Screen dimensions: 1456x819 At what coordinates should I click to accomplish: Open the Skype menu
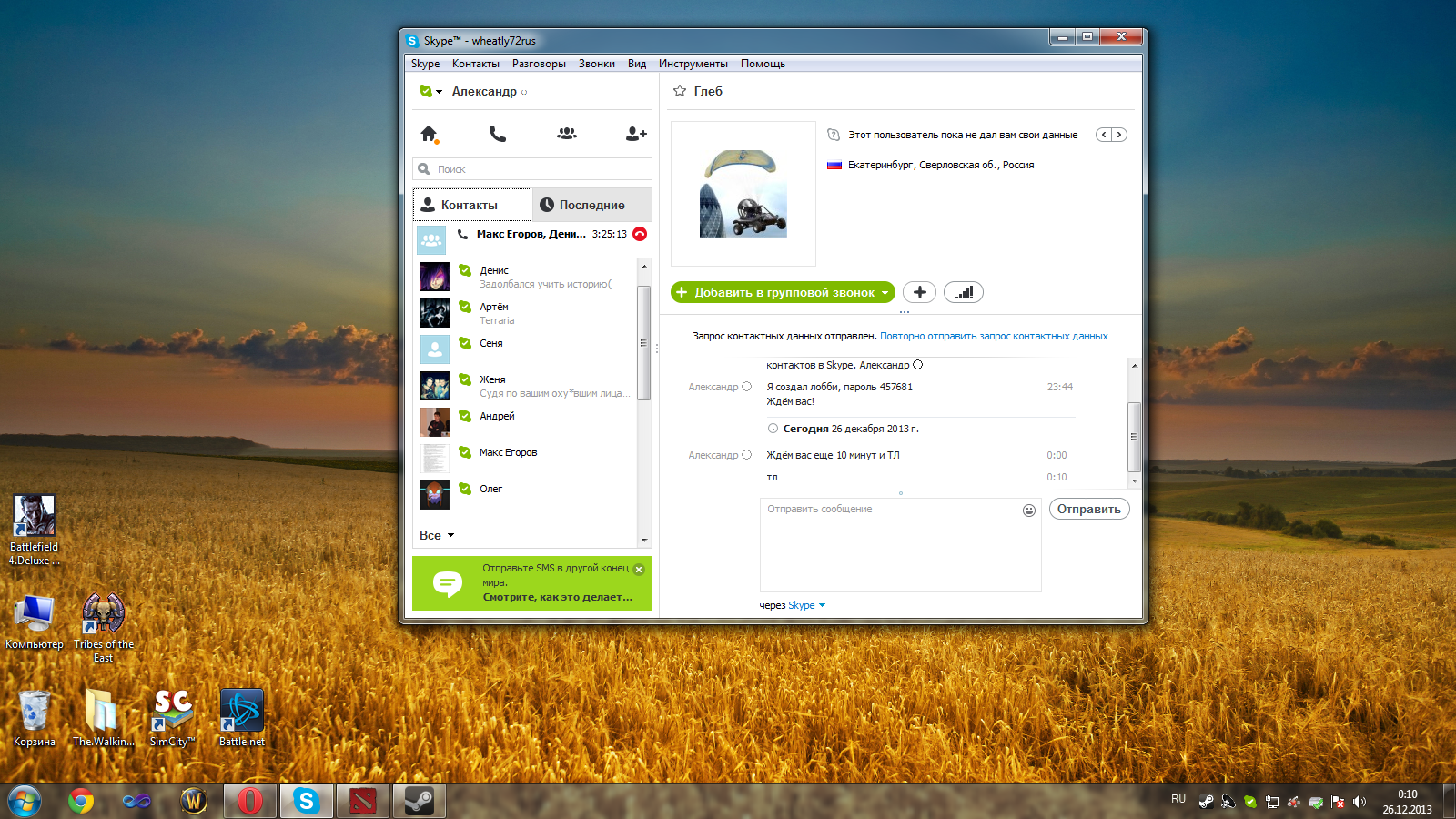pos(425,64)
